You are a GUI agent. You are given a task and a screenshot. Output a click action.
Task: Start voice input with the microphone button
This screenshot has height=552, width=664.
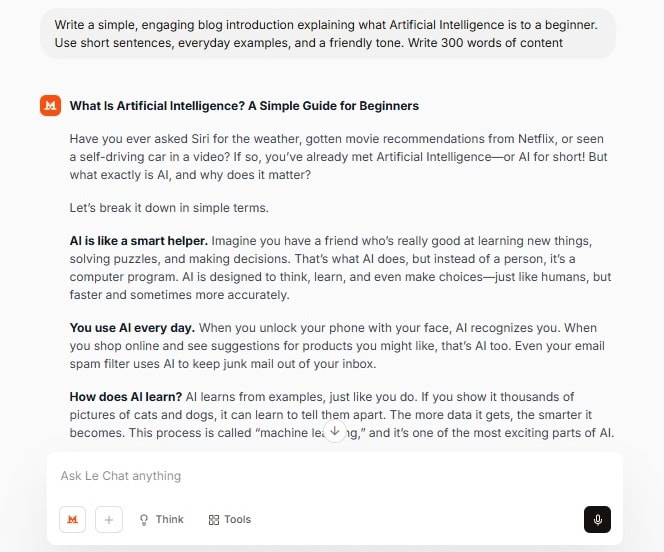597,520
